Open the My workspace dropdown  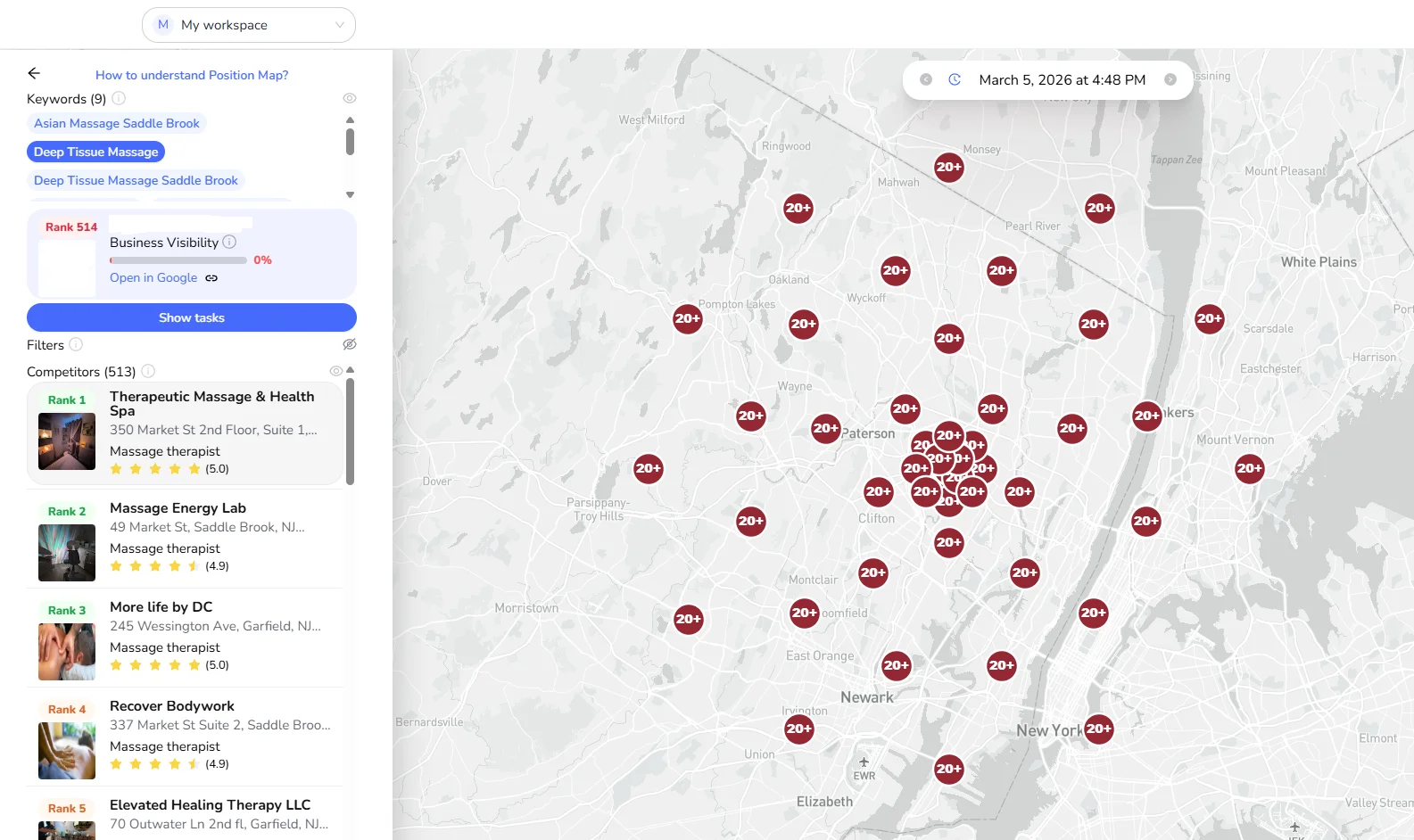249,25
